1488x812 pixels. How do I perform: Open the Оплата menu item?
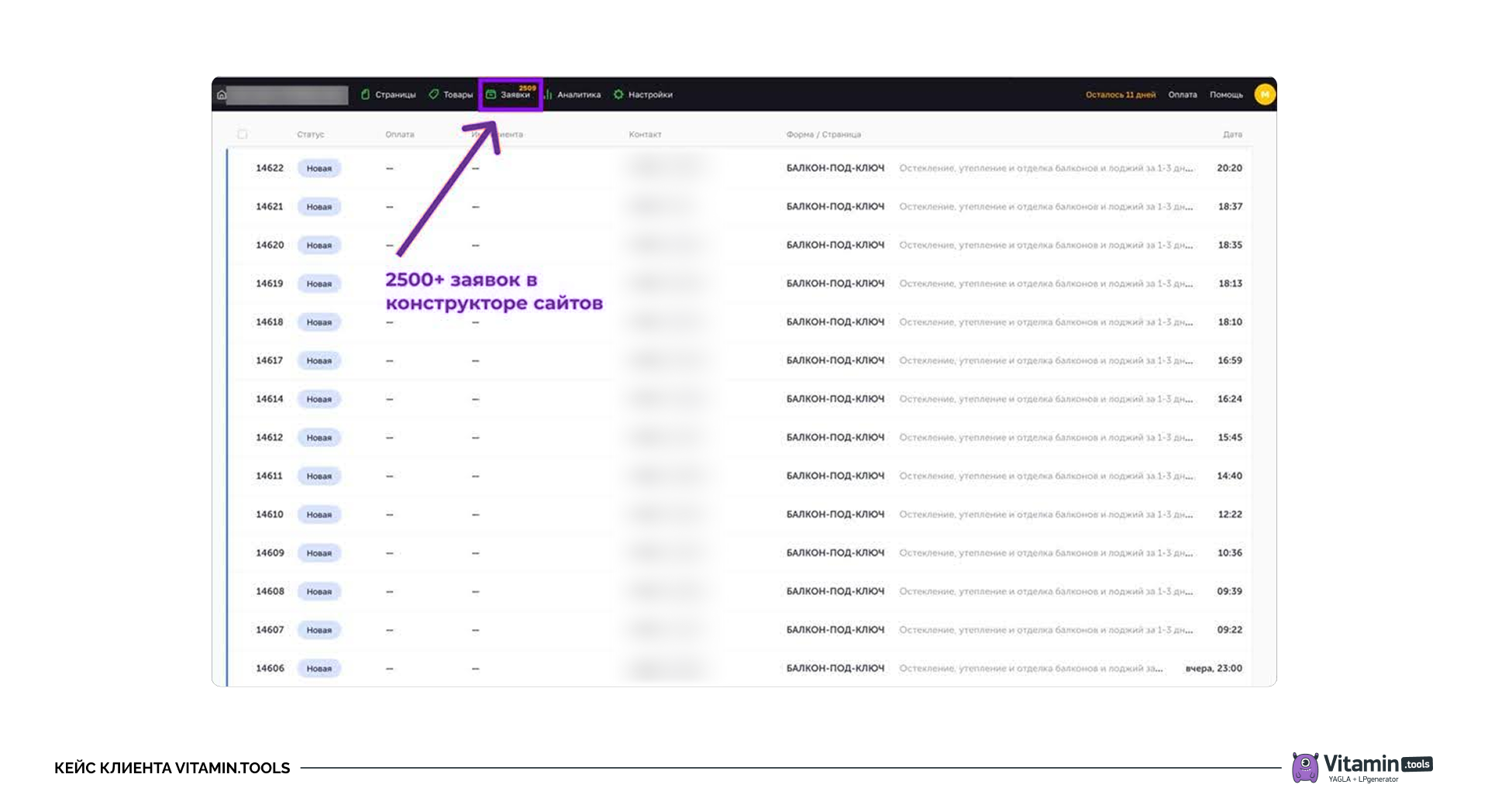click(x=1182, y=95)
